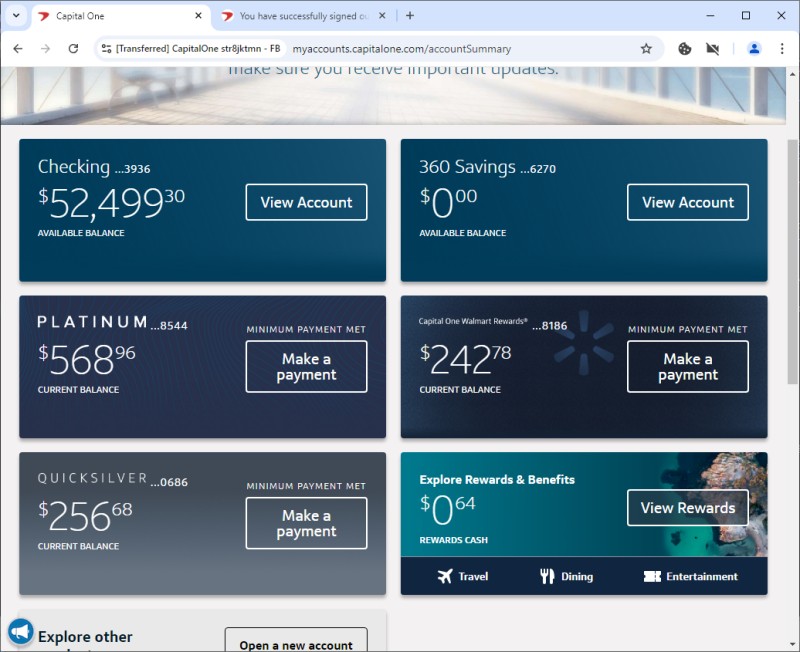This screenshot has width=800, height=652.
Task: Click the Travel rewards link text
Action: coord(473,576)
